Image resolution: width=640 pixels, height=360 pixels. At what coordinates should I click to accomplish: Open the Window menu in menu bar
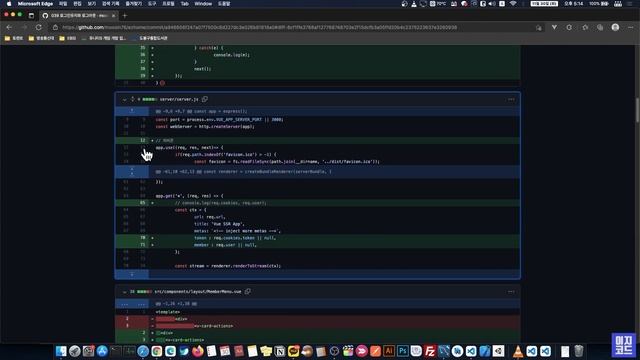point(203,4)
